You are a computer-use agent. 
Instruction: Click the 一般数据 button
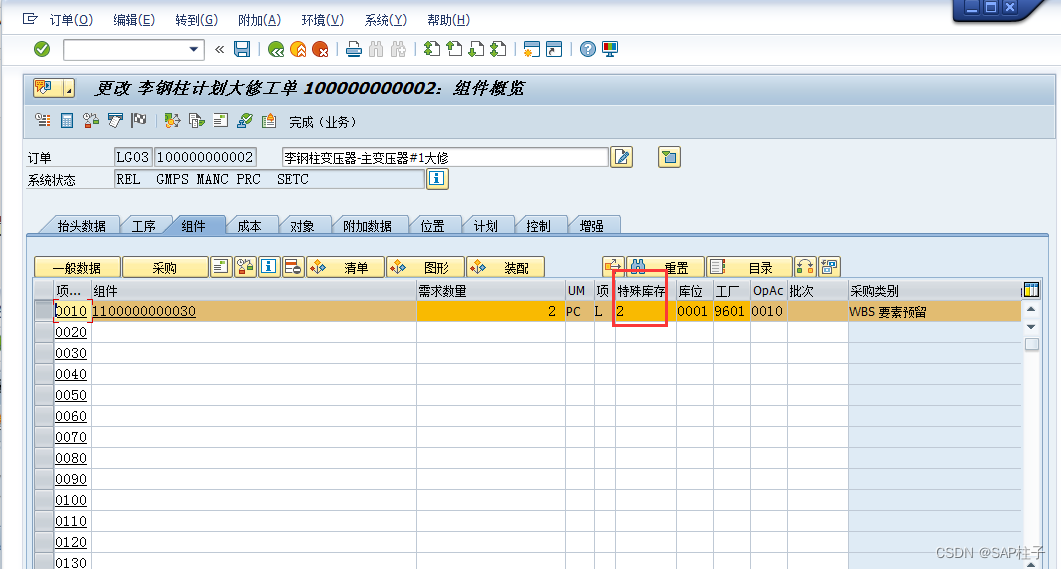[77, 268]
